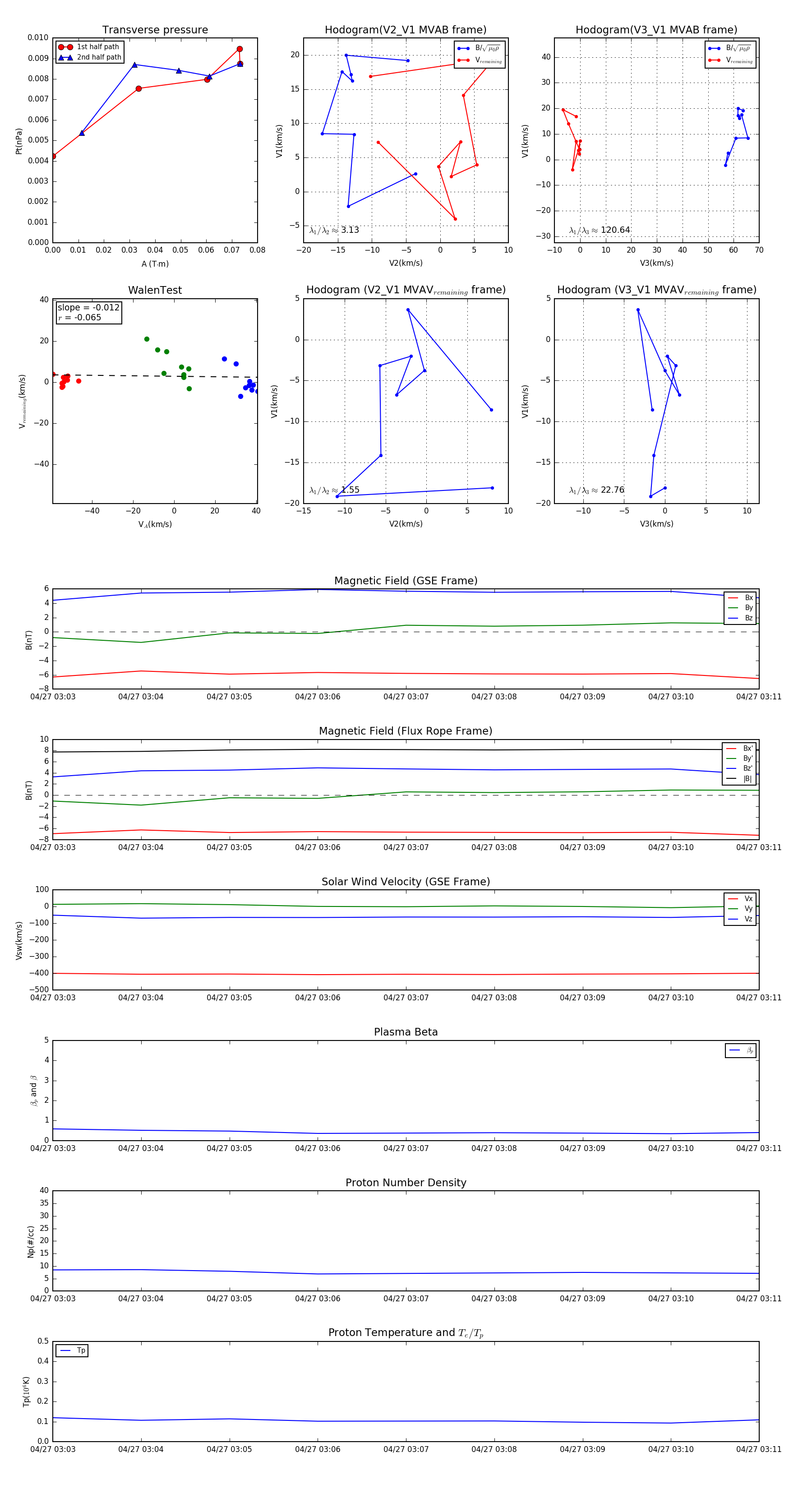The width and height of the screenshot is (812, 1489).
Task: Select the Vx legend entry
Action: [740, 898]
